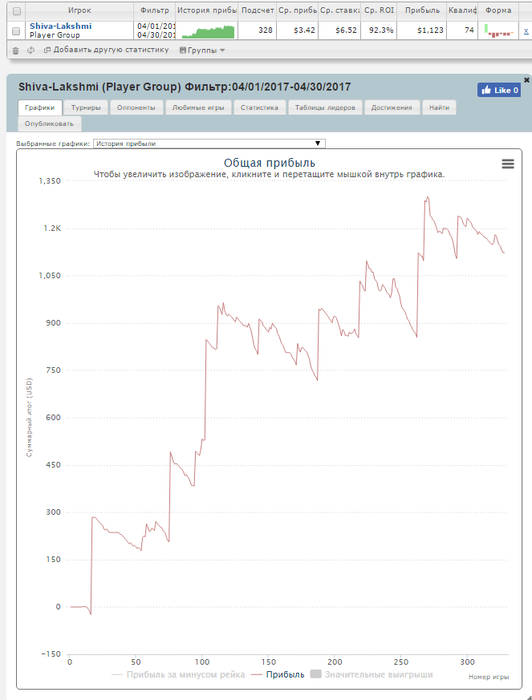Remove the Shiva-Lakshmi row with the x
This screenshot has width=532, height=700.
click(526, 31)
